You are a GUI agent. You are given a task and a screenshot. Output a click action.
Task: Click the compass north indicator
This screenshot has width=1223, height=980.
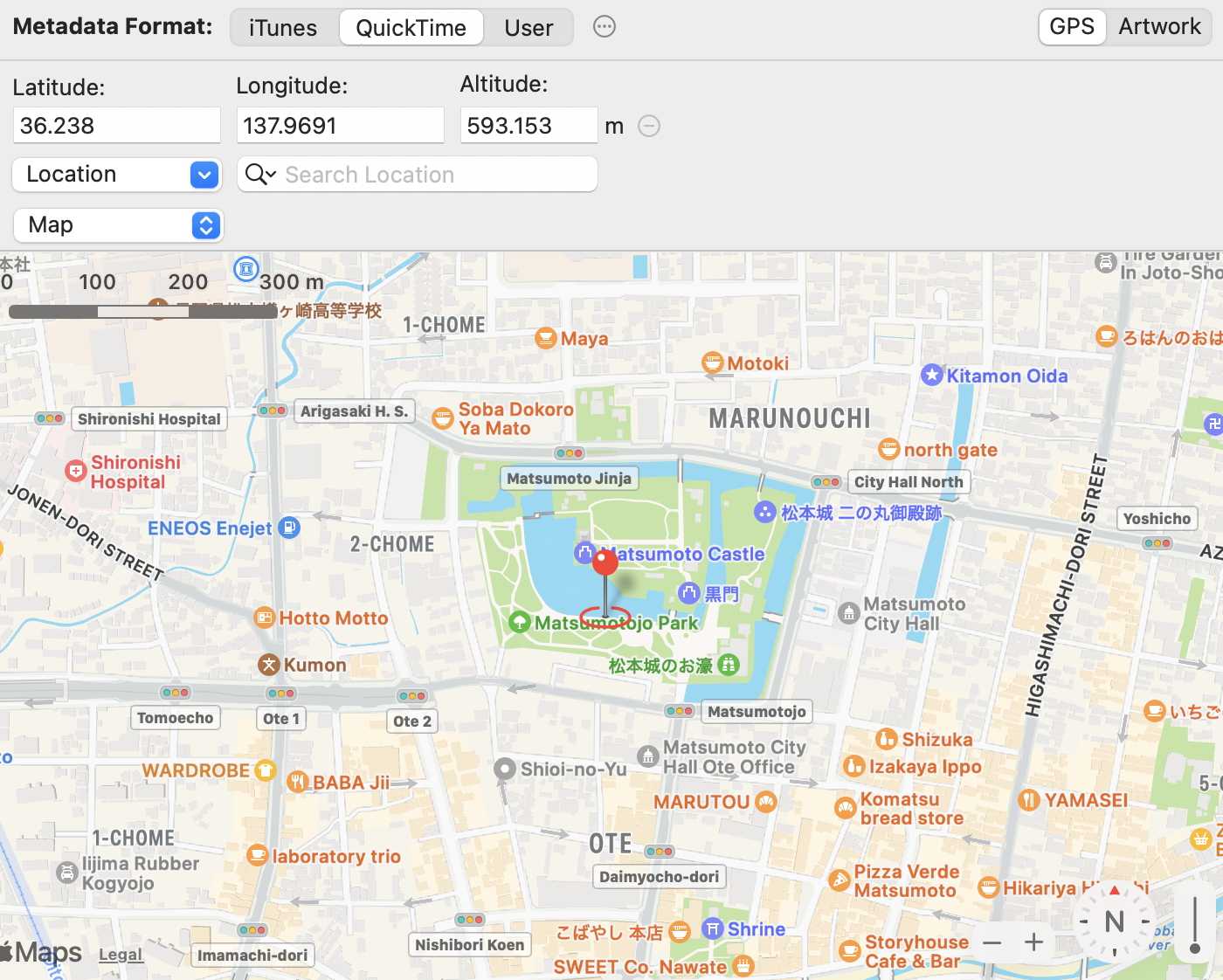click(x=1115, y=921)
